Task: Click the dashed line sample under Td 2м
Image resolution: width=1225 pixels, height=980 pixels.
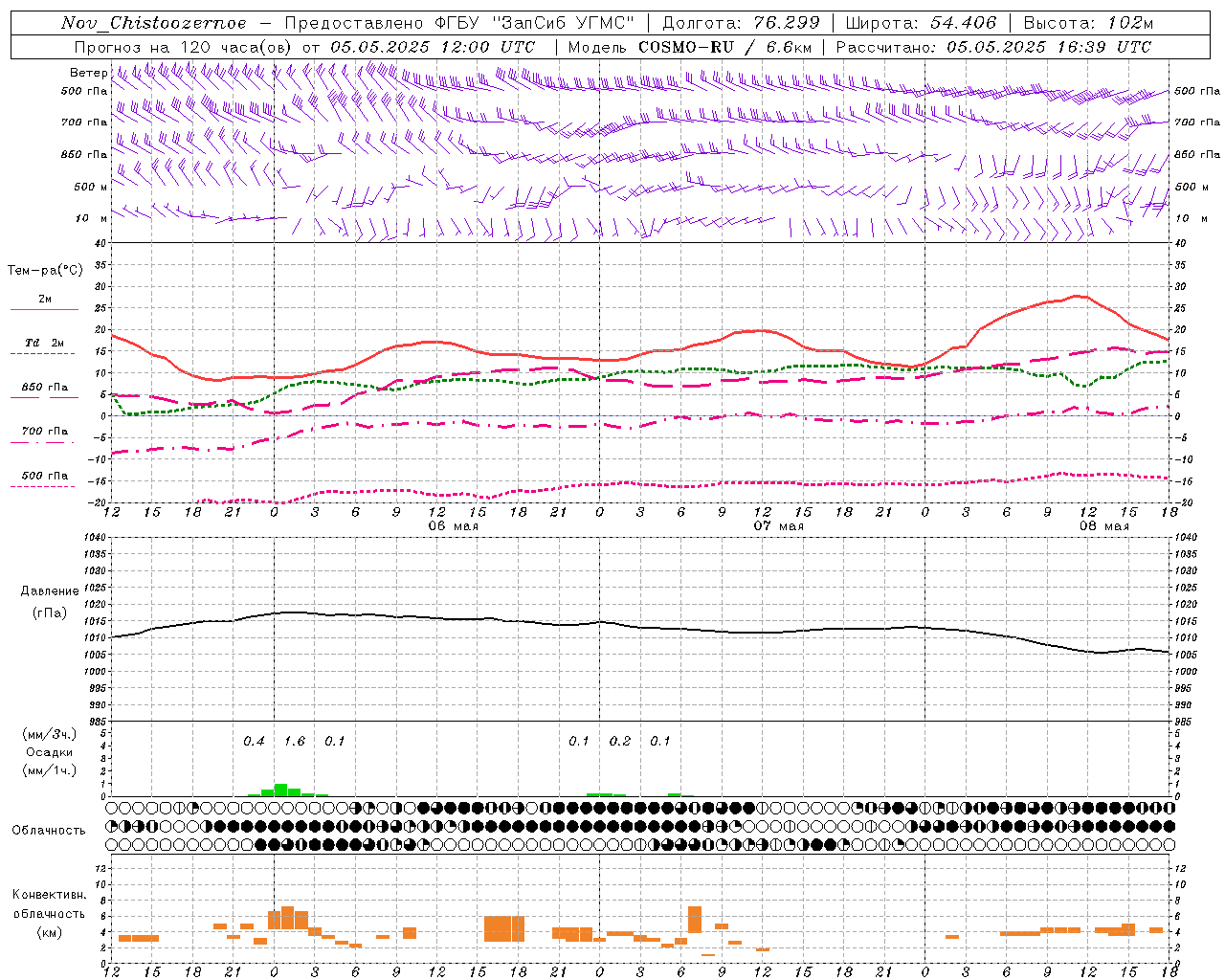Action: [42, 354]
